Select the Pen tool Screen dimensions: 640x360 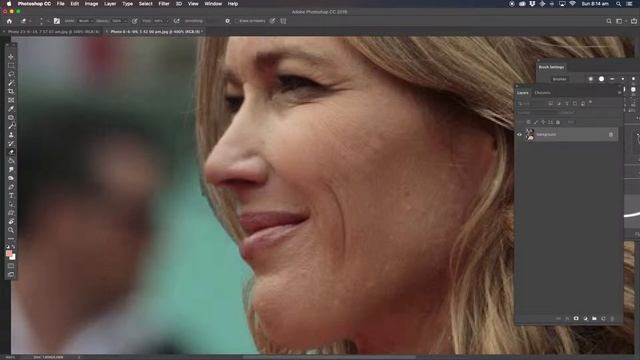tap(11, 187)
